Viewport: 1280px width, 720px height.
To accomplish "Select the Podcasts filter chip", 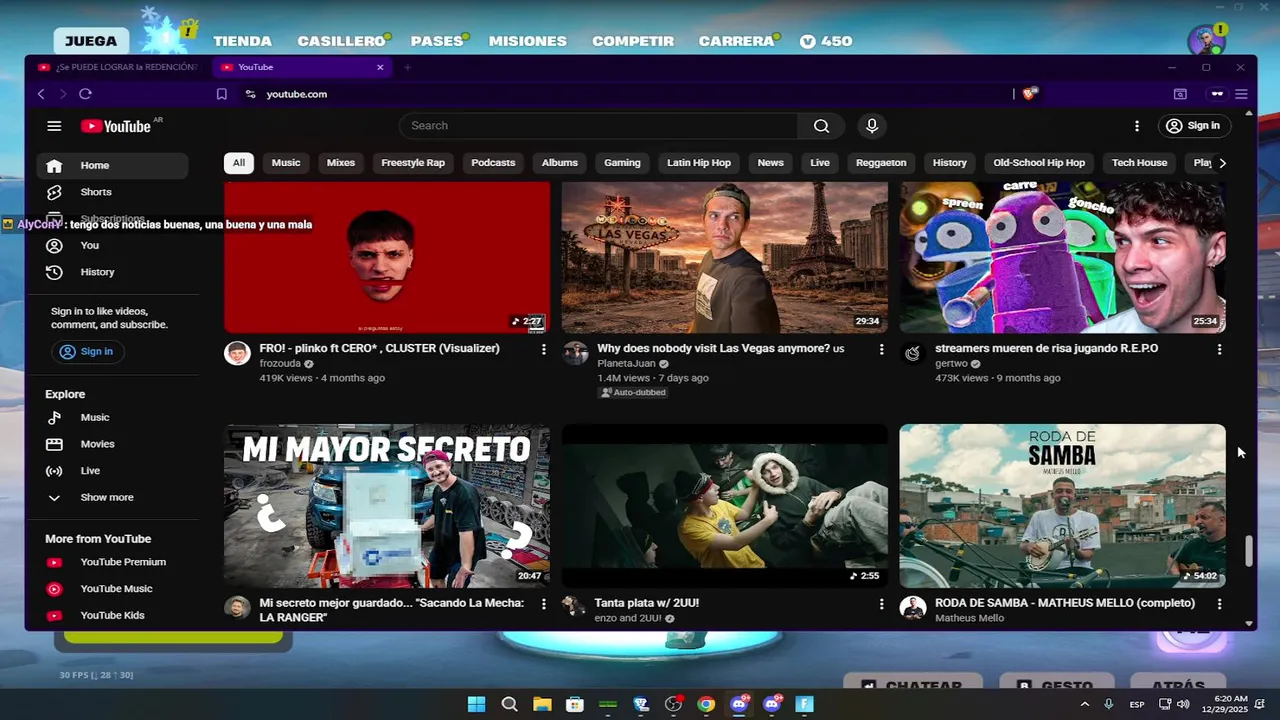I will pos(493,163).
